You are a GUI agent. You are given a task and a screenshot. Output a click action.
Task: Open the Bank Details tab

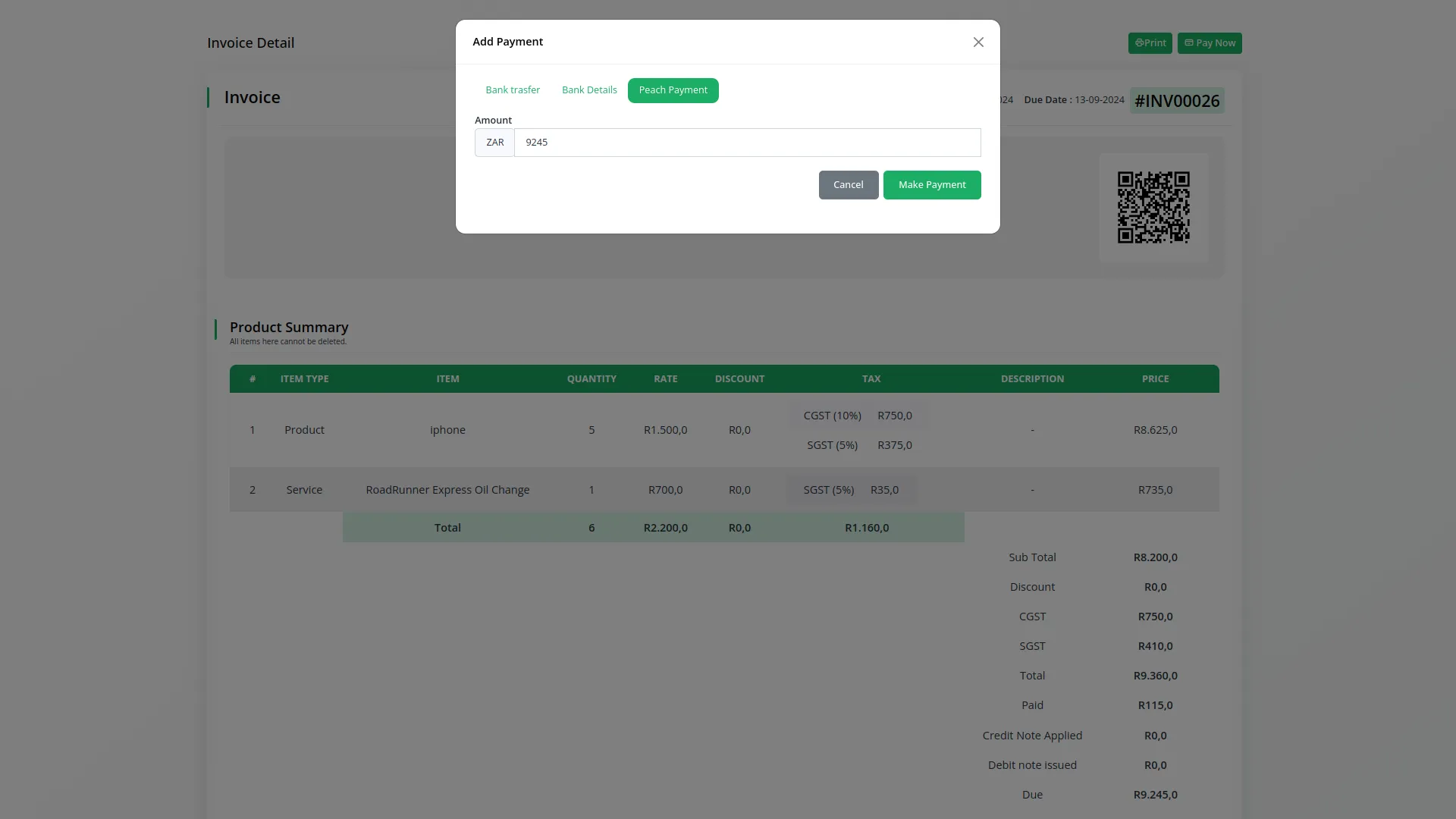pyautogui.click(x=589, y=89)
